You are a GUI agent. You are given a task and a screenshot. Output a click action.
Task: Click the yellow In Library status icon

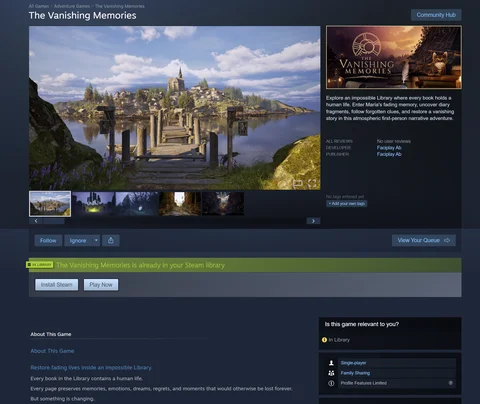[x=324, y=340]
